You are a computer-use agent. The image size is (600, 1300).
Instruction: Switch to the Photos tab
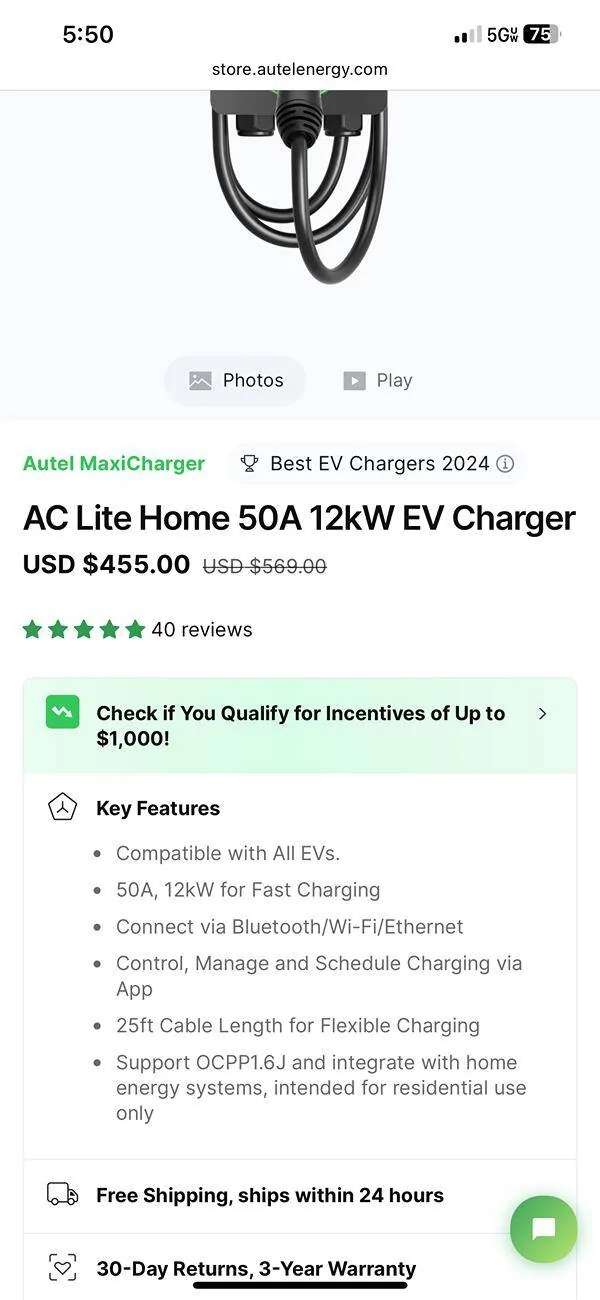[x=236, y=381]
